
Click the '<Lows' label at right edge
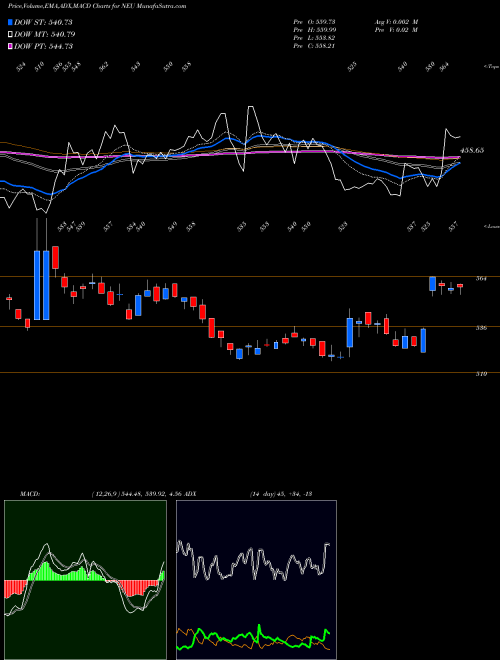[491, 226]
